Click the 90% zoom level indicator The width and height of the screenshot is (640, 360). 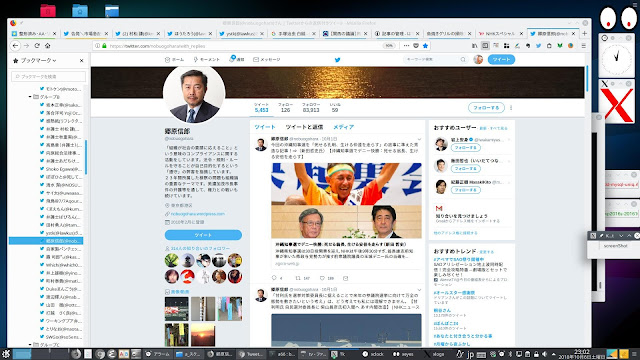click(389, 46)
